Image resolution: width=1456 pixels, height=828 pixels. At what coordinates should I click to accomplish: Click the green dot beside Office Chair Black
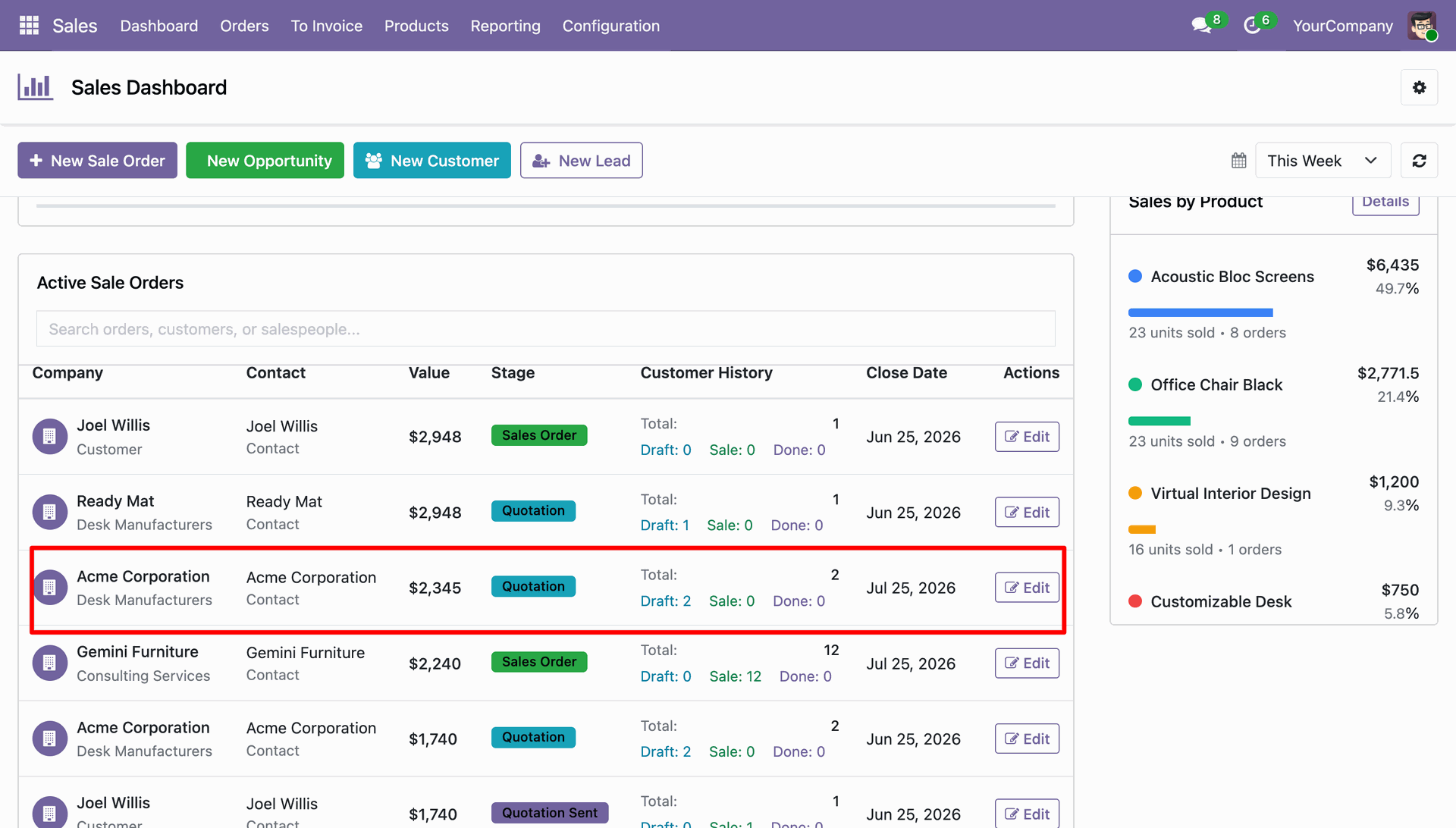pos(1135,385)
